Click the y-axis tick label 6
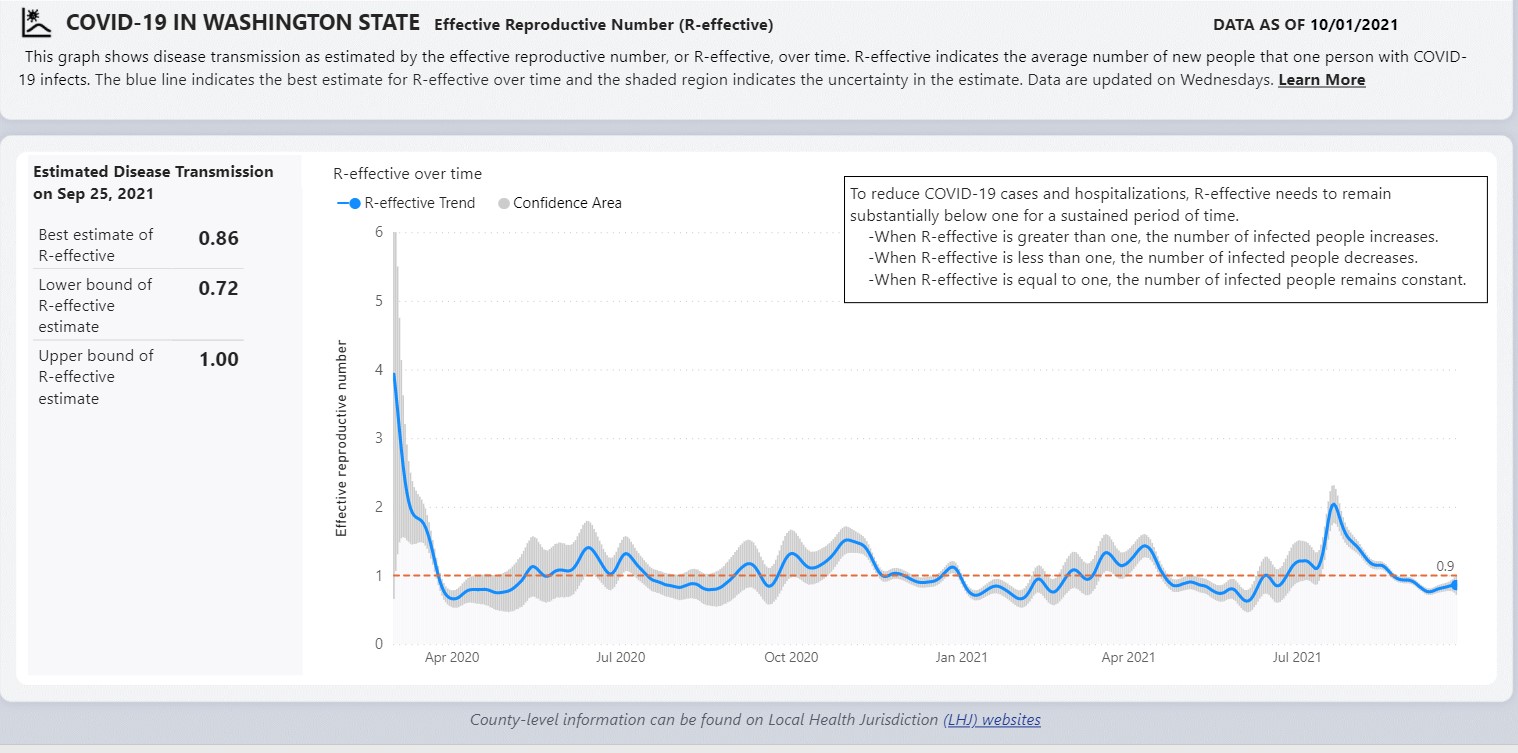 [x=379, y=232]
